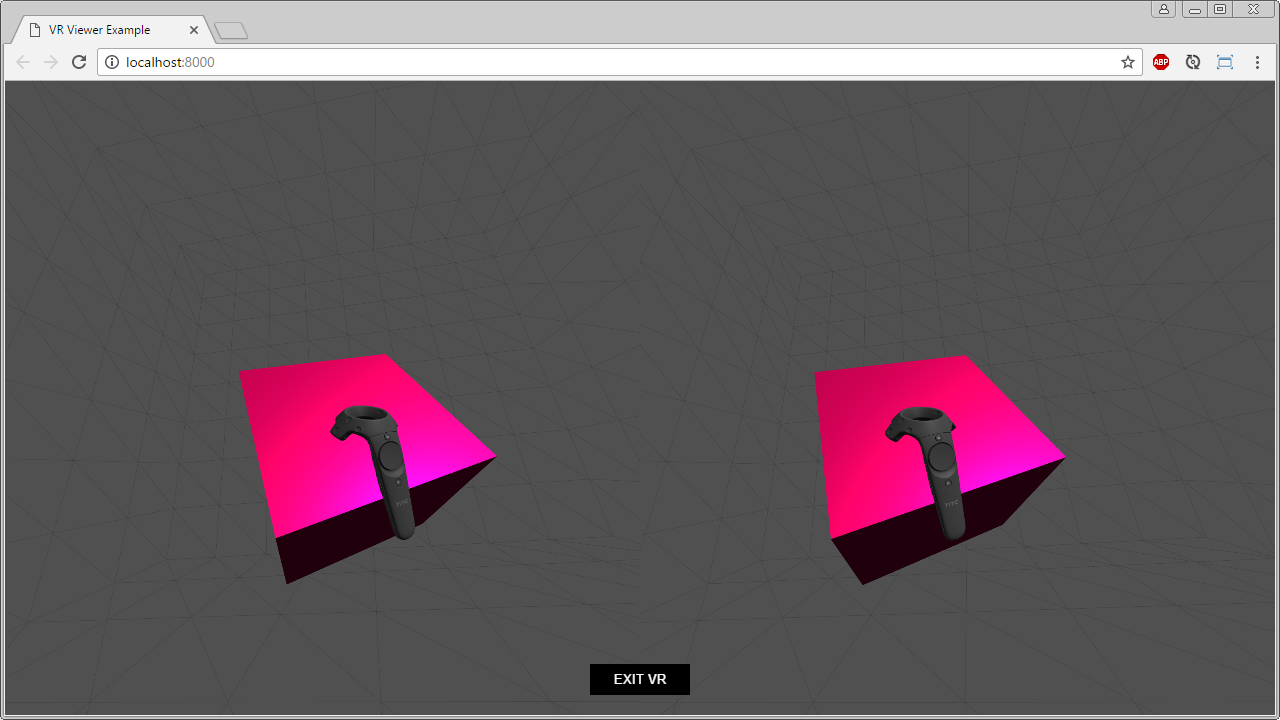Open a new tab
Viewport: 1280px width, 720px height.
(x=231, y=31)
